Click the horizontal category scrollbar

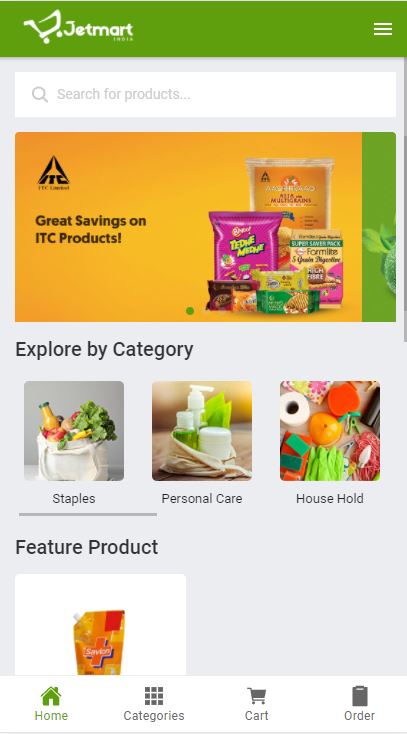[88, 514]
